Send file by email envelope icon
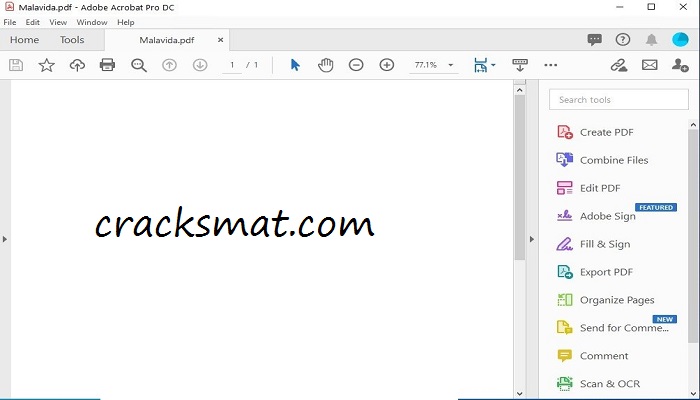Image resolution: width=700 pixels, height=400 pixels. tap(650, 65)
